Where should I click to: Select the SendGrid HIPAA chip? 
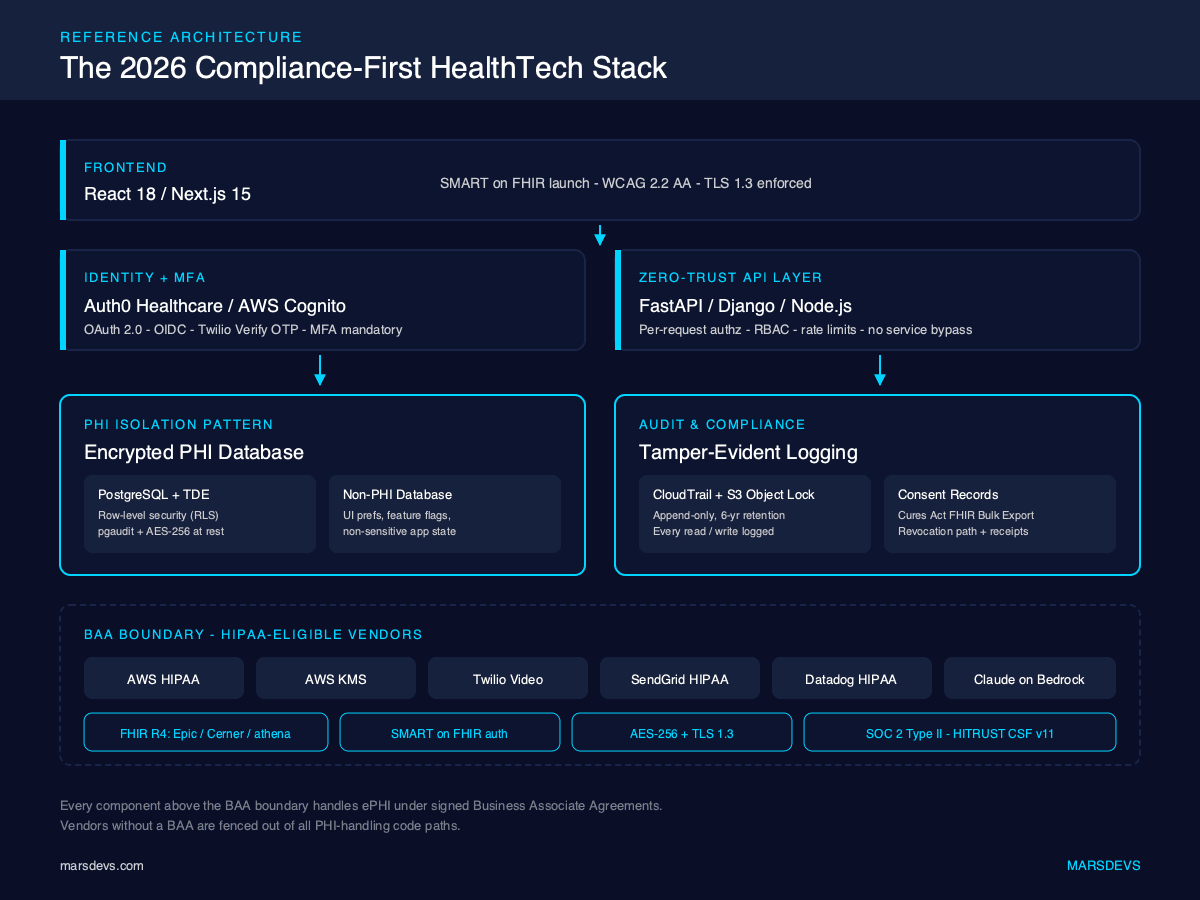click(680, 678)
